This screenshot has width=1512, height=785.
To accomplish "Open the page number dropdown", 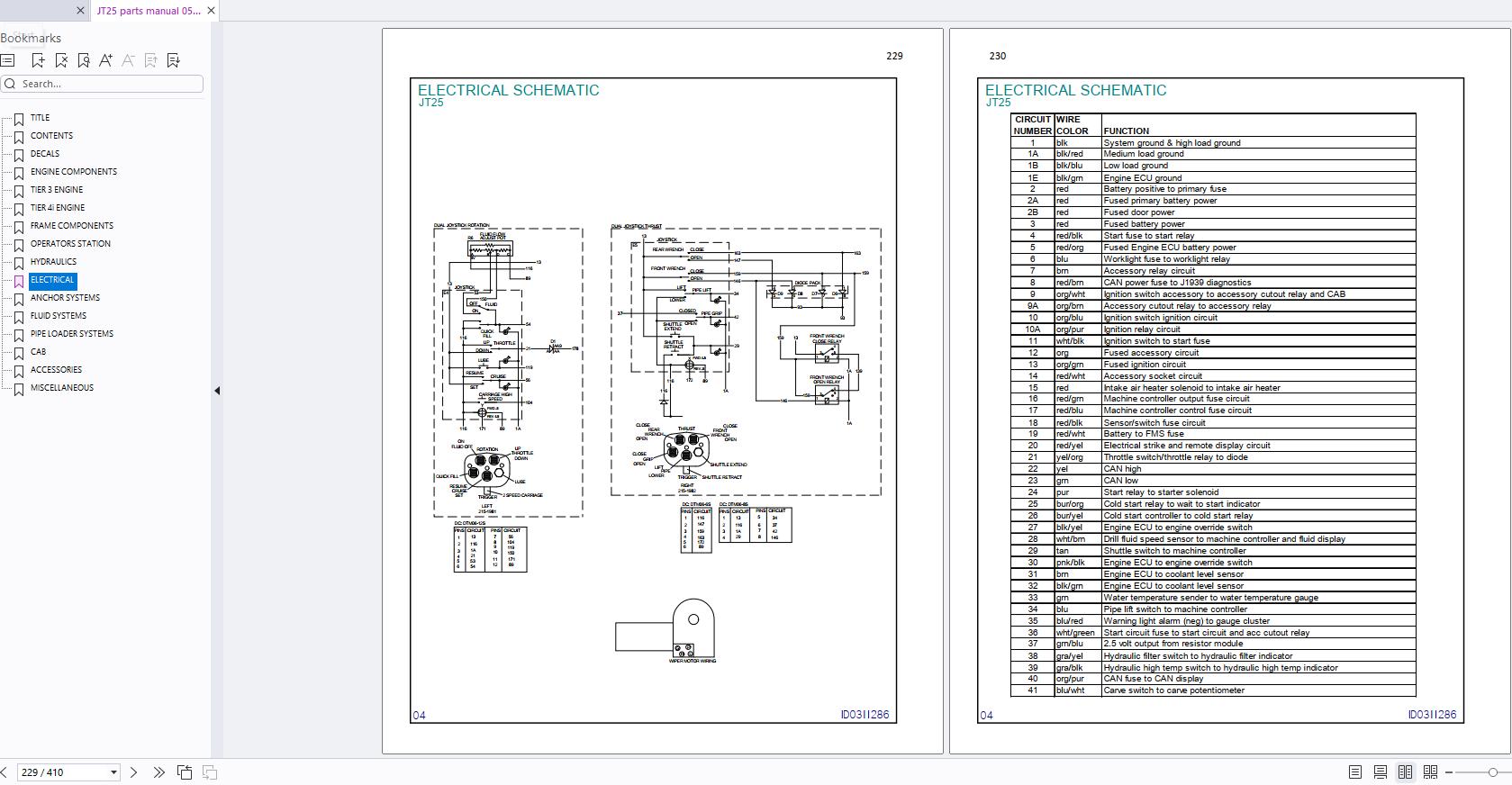I will coord(113,772).
